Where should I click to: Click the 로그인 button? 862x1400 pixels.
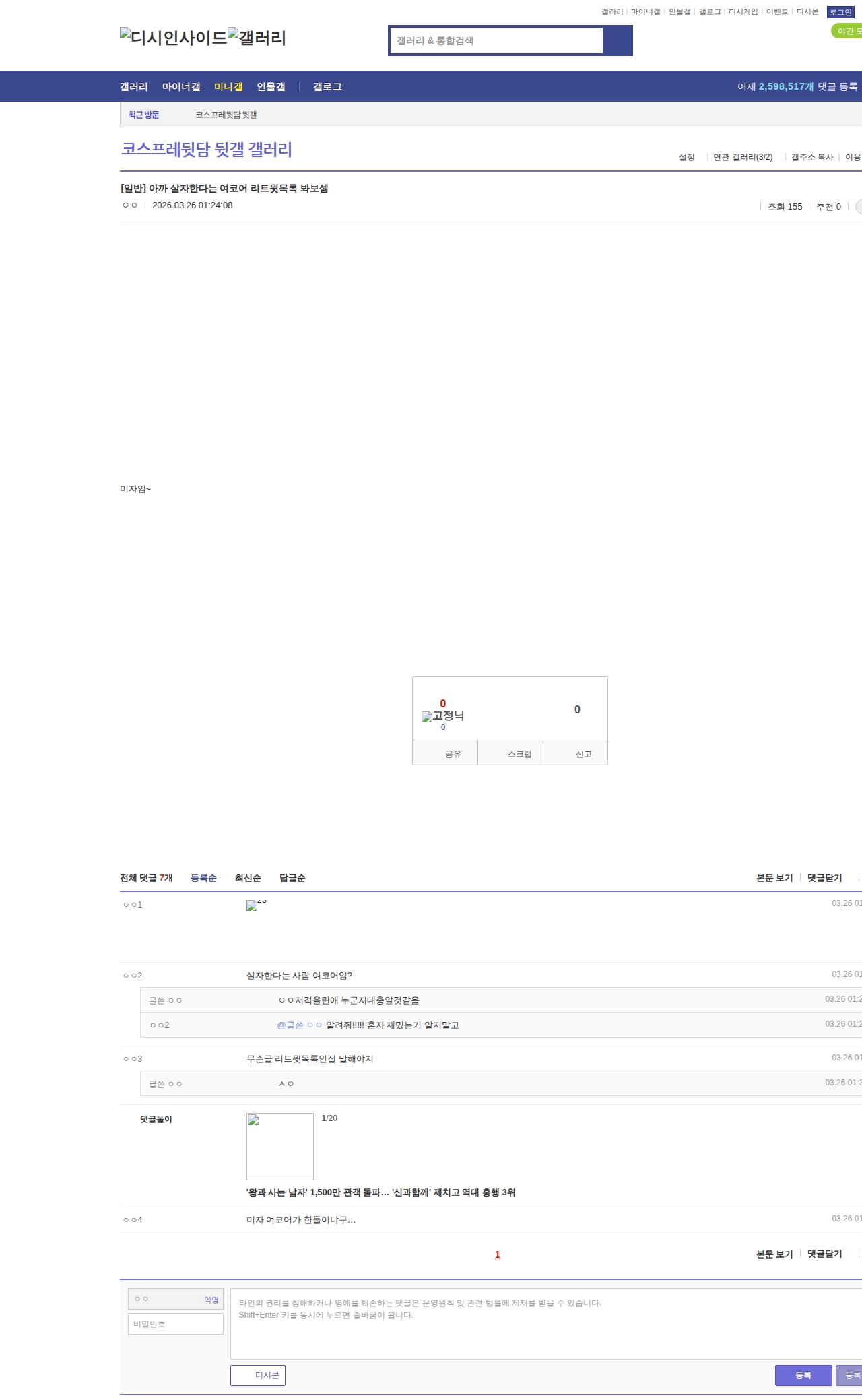(840, 12)
